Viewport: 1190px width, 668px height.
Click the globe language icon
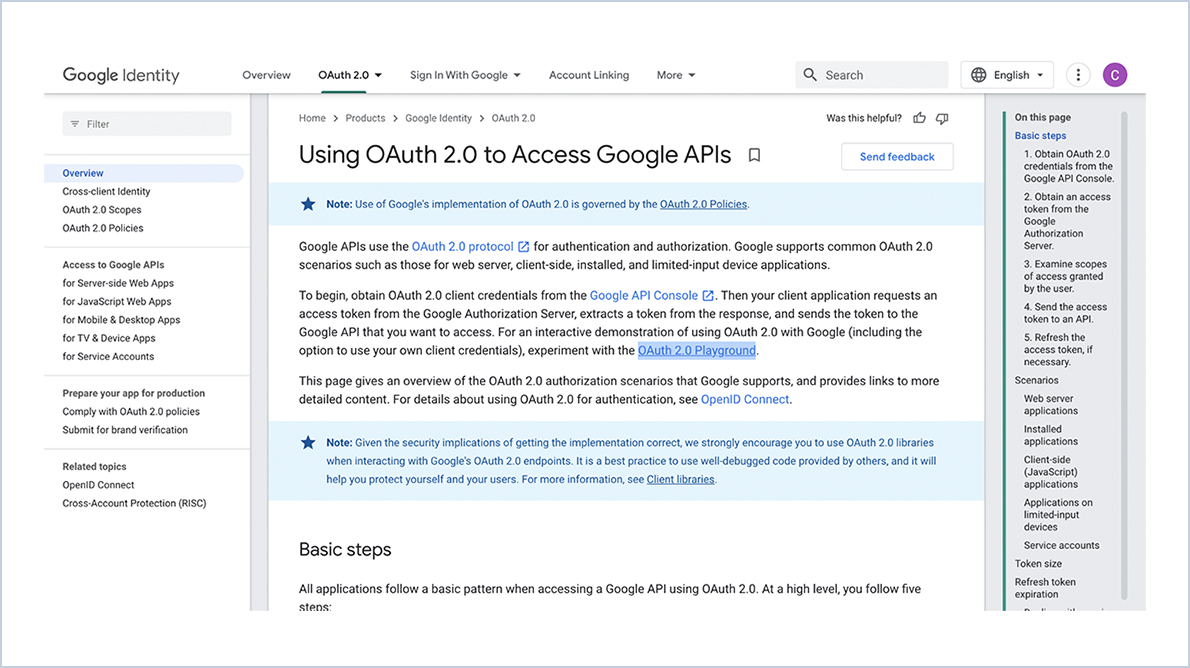point(977,74)
